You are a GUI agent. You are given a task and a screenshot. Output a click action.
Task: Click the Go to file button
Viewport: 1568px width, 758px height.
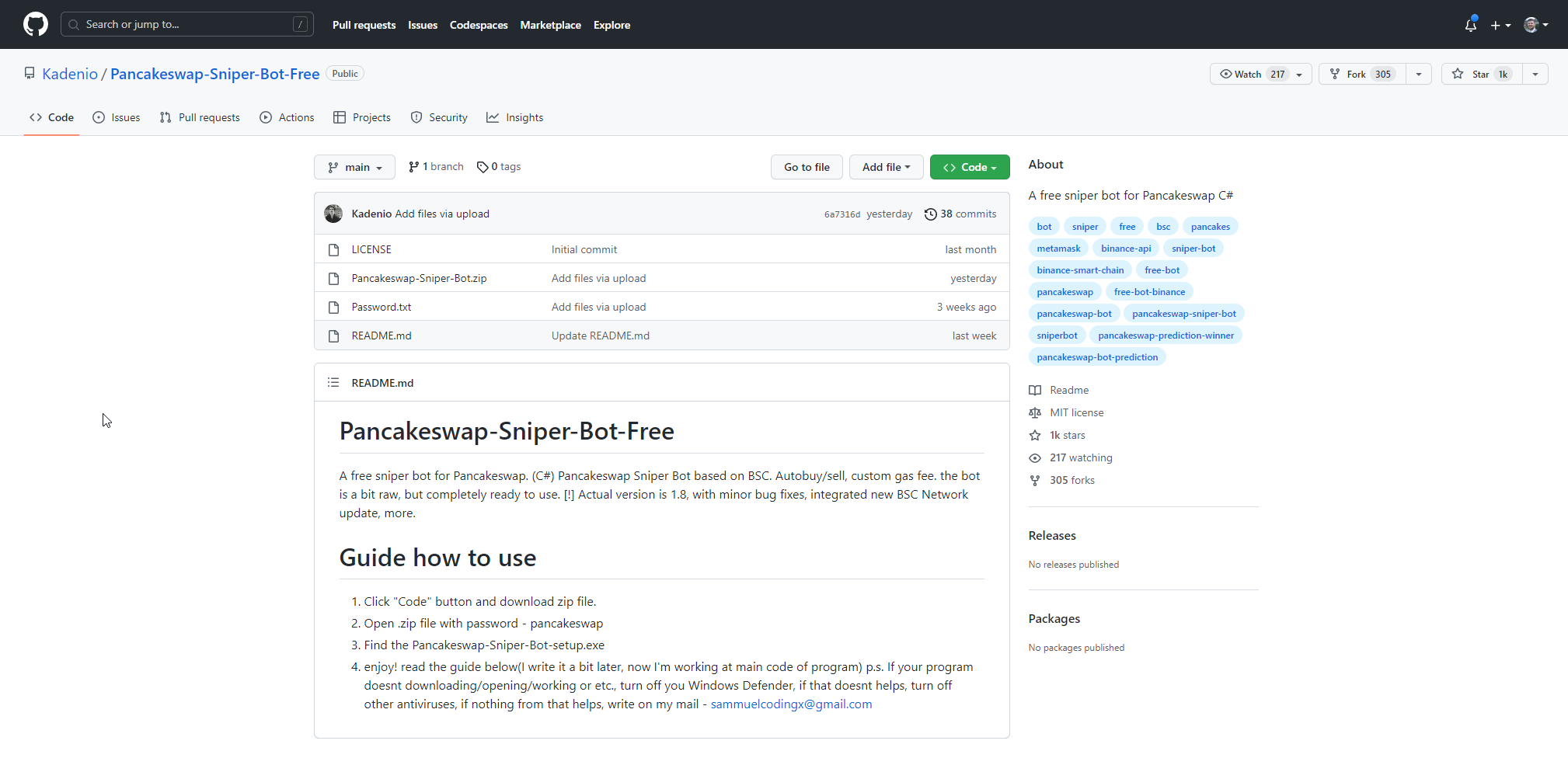click(x=807, y=167)
